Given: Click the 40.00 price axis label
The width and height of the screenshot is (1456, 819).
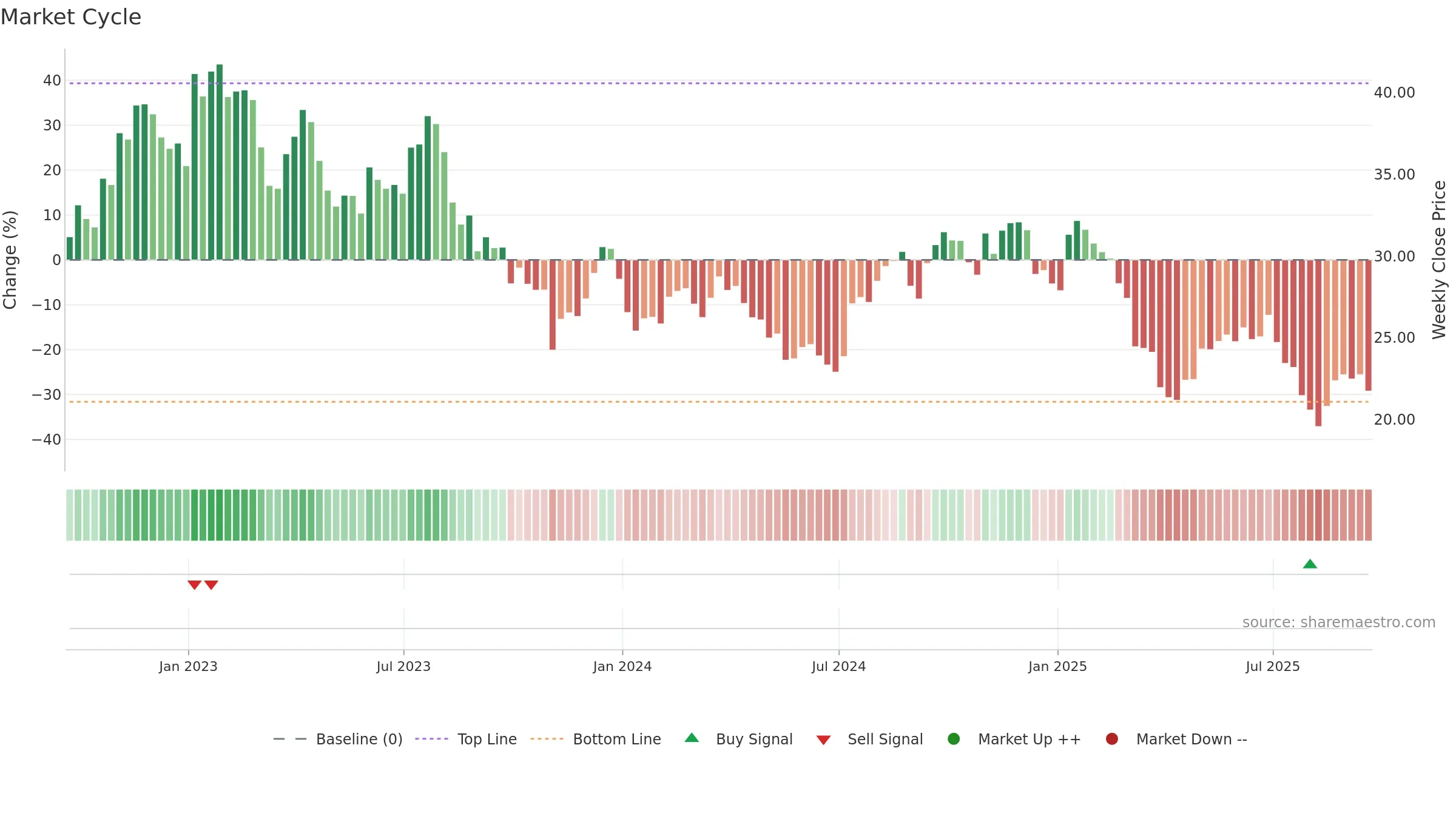Looking at the screenshot, I should click(1394, 92).
